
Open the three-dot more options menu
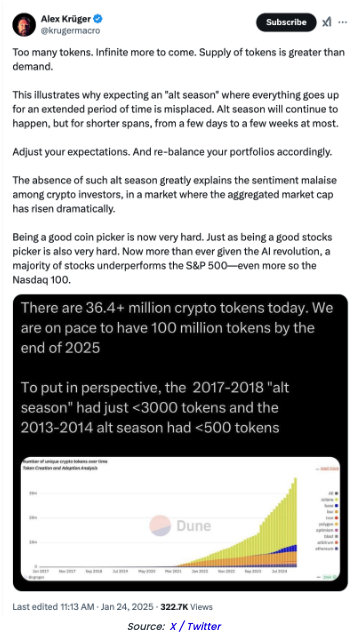click(x=342, y=22)
